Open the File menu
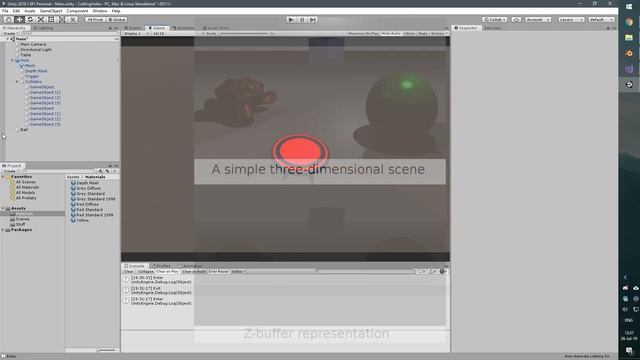640x360 pixels. (x=5, y=11)
